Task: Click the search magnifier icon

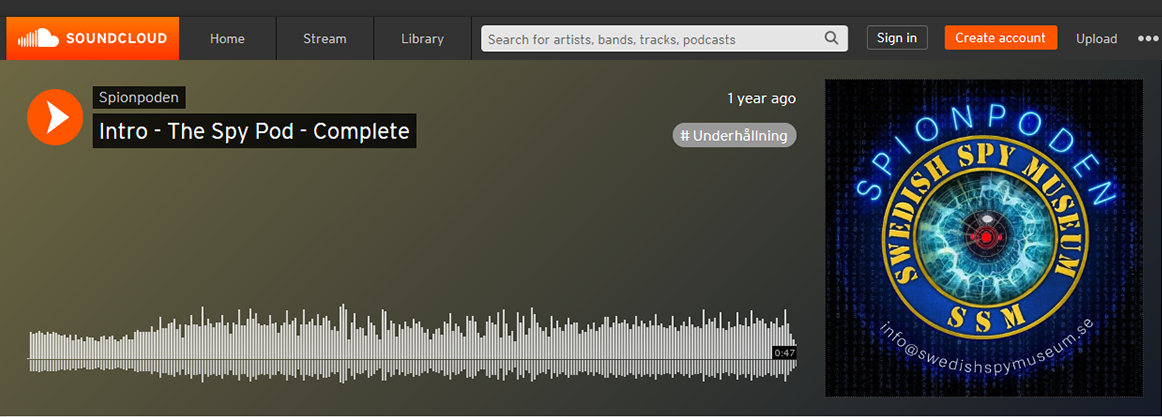Action: point(831,38)
